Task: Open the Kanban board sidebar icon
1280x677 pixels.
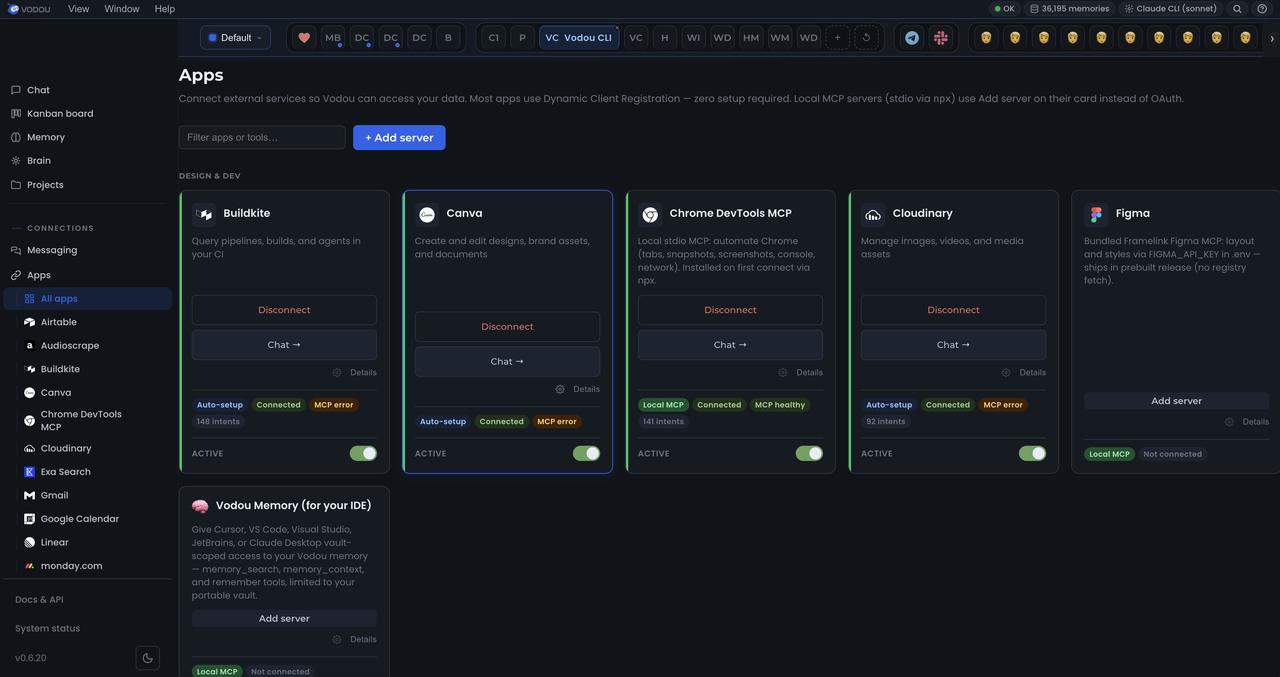Action: tap(15, 114)
